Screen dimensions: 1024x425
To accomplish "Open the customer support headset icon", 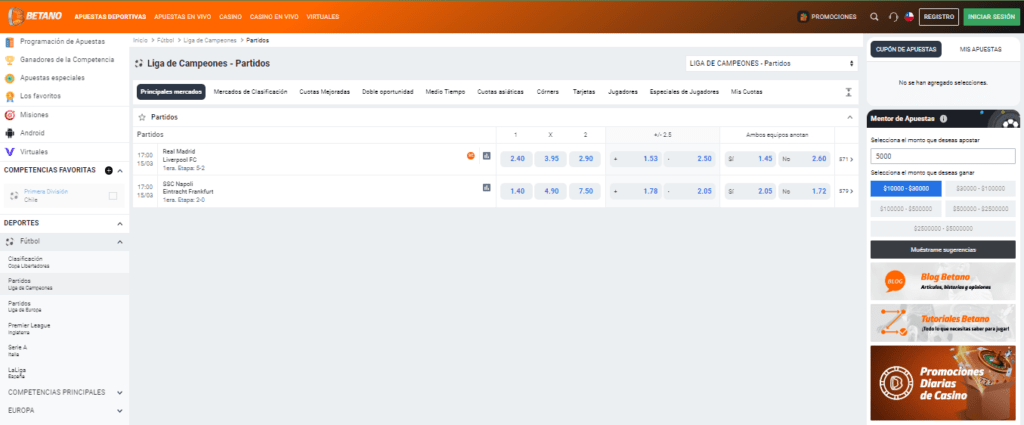I will (x=893, y=17).
